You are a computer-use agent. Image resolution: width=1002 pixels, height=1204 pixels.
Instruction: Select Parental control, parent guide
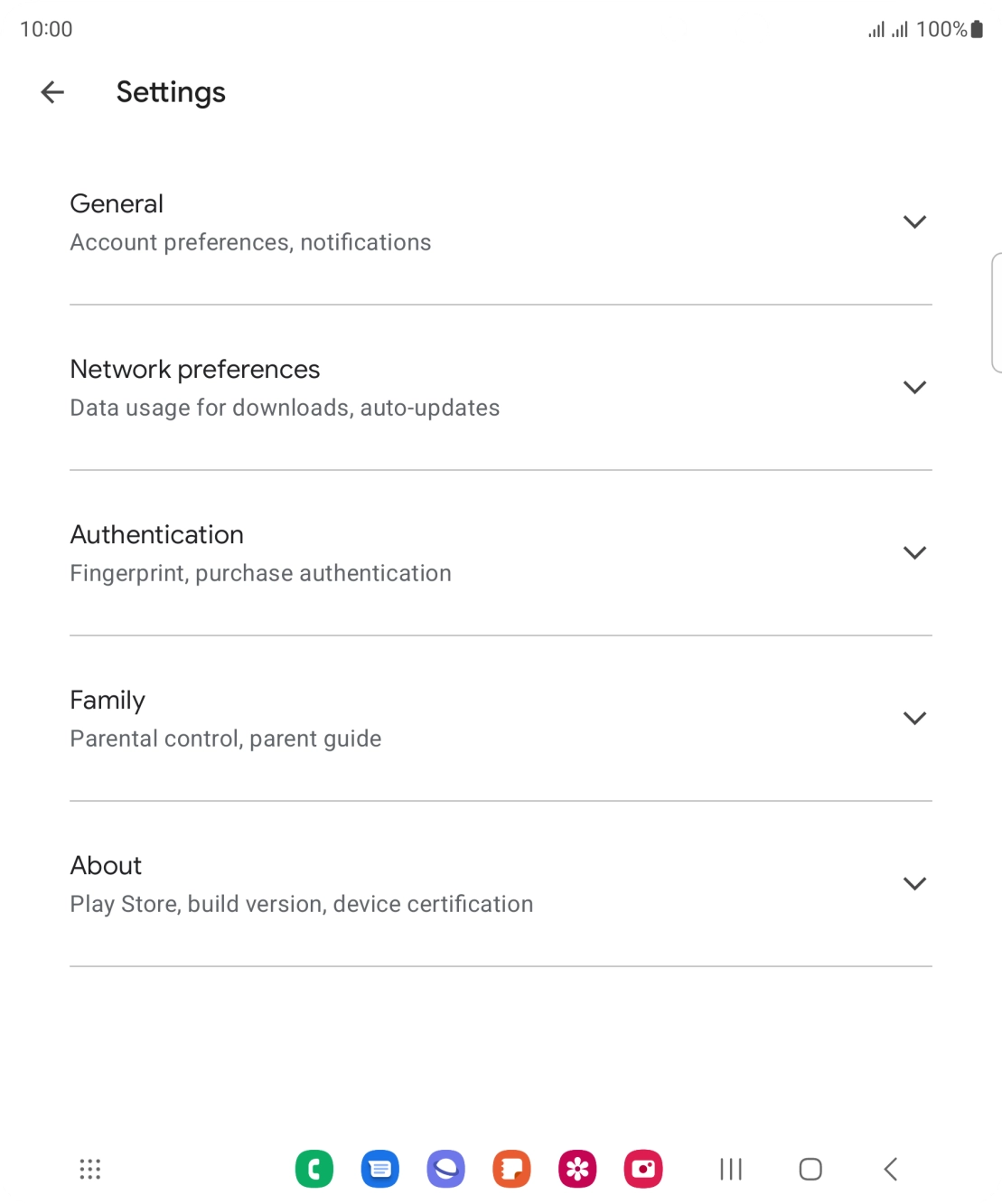(x=226, y=738)
